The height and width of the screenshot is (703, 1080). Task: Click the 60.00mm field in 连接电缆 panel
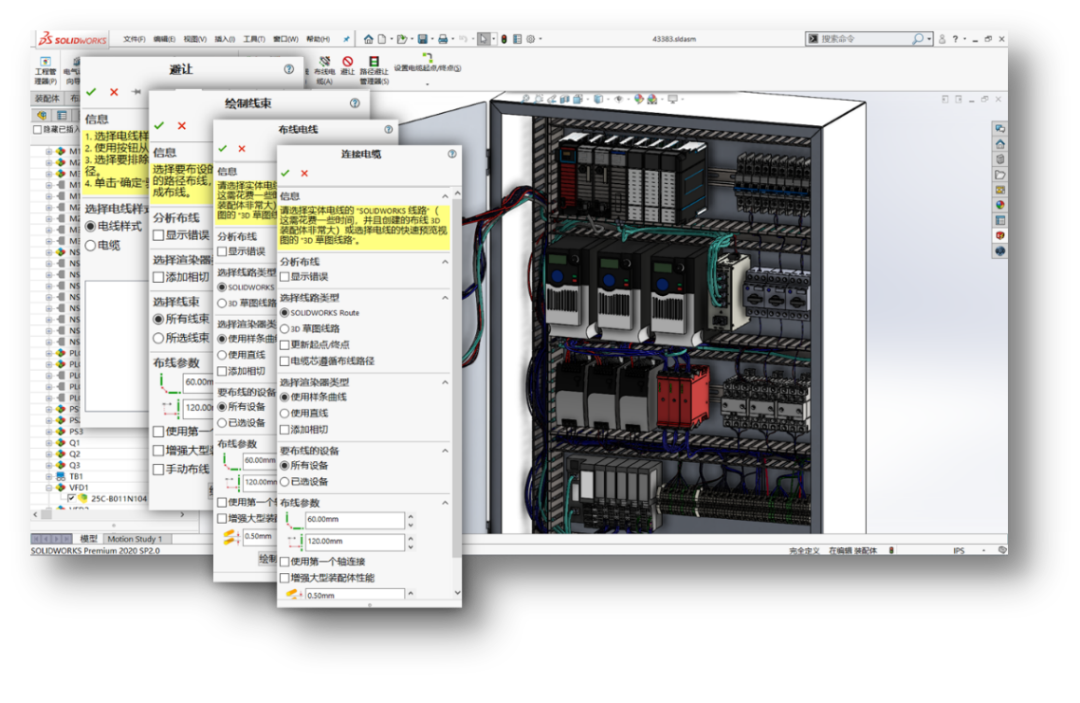(x=354, y=520)
